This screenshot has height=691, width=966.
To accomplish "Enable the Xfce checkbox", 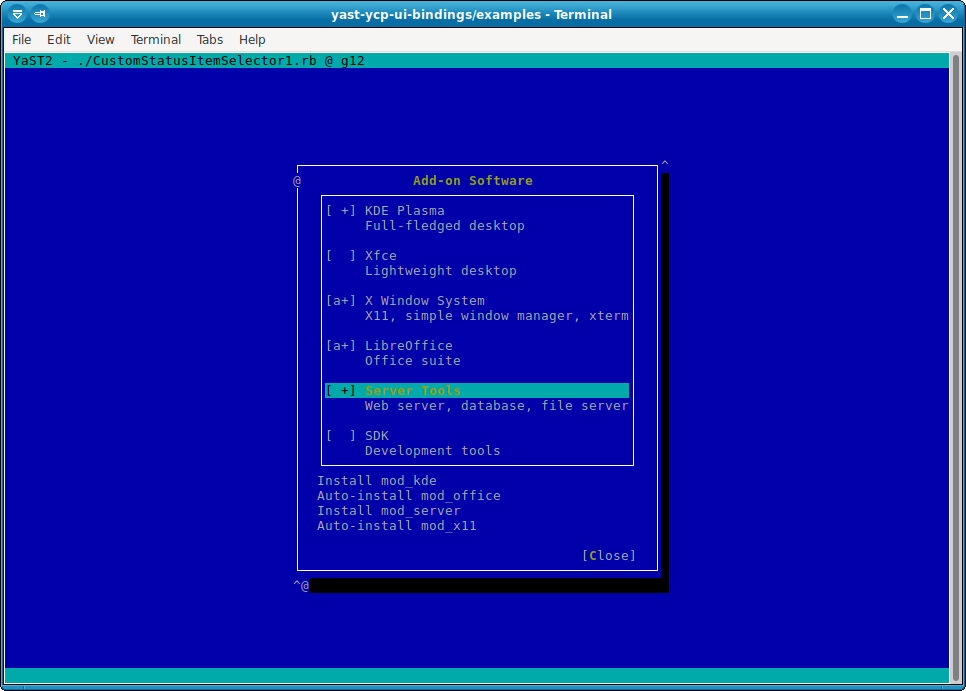I will tap(341, 256).
